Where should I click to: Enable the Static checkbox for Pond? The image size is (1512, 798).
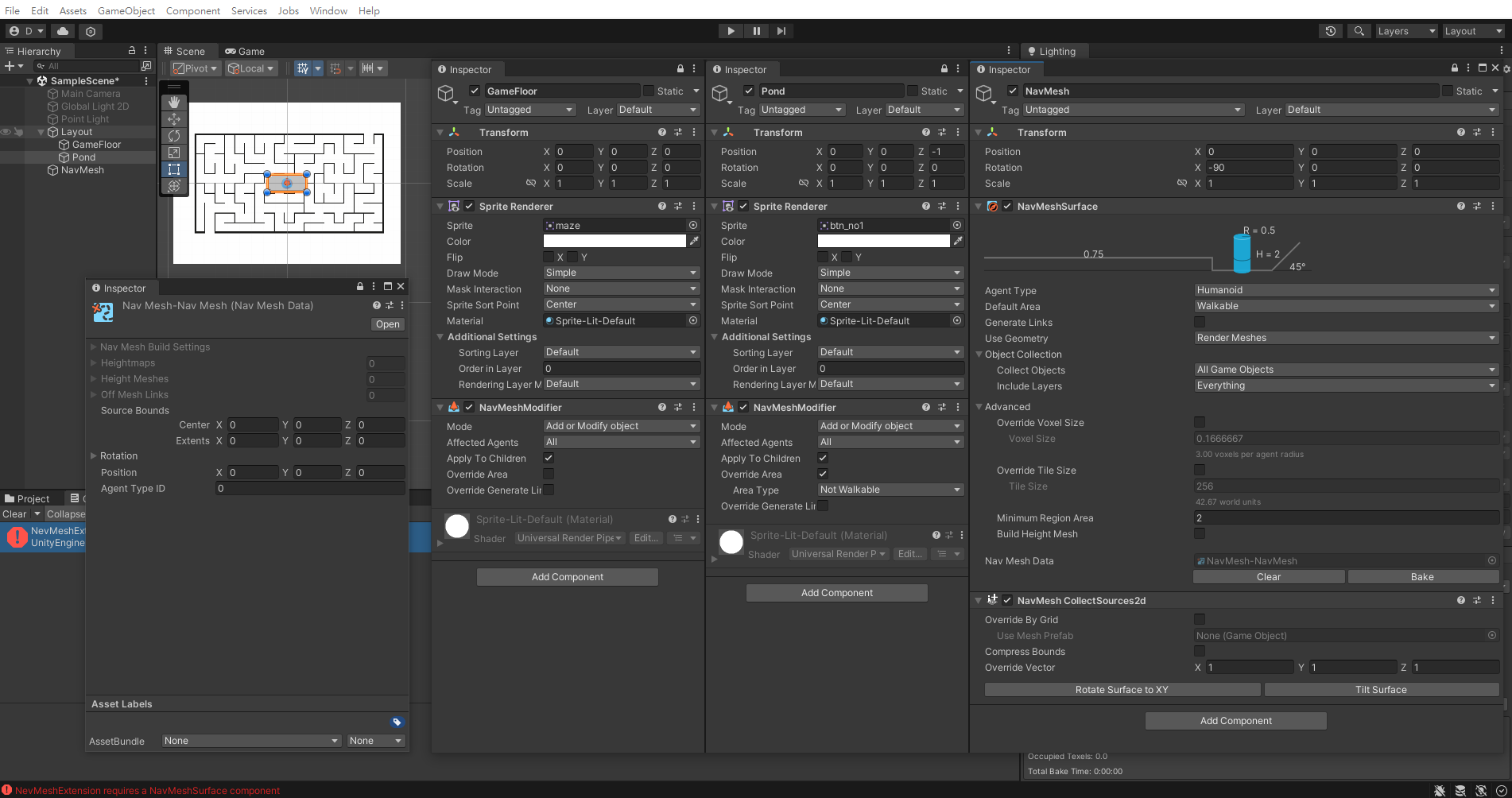tap(911, 91)
